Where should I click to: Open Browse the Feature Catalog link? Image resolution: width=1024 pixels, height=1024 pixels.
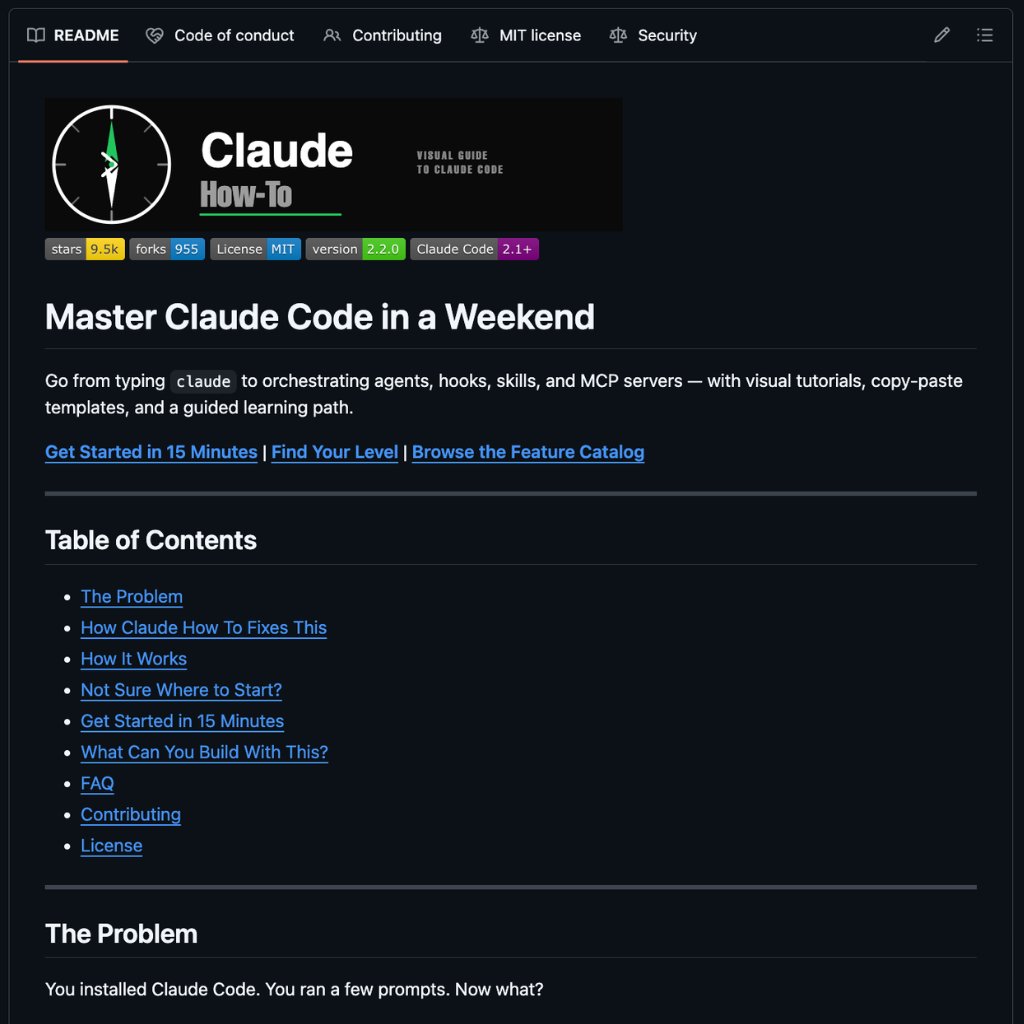tap(528, 452)
